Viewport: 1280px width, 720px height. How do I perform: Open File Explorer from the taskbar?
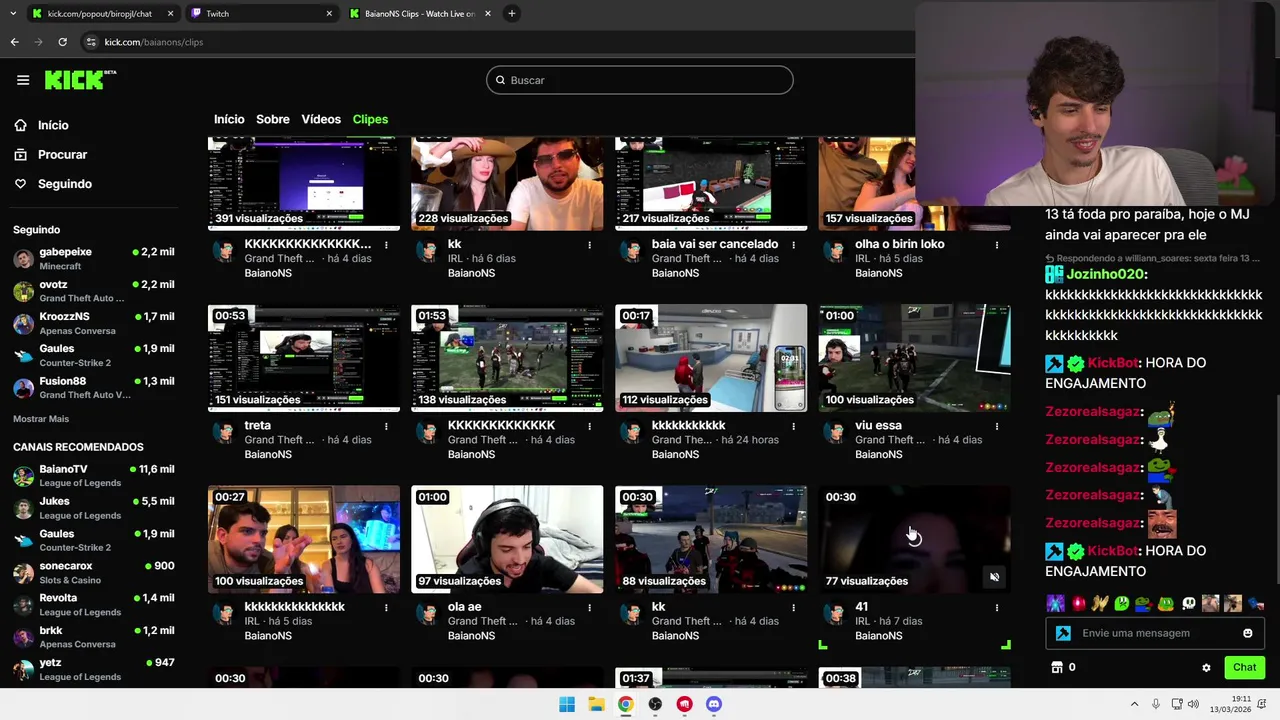coord(596,704)
